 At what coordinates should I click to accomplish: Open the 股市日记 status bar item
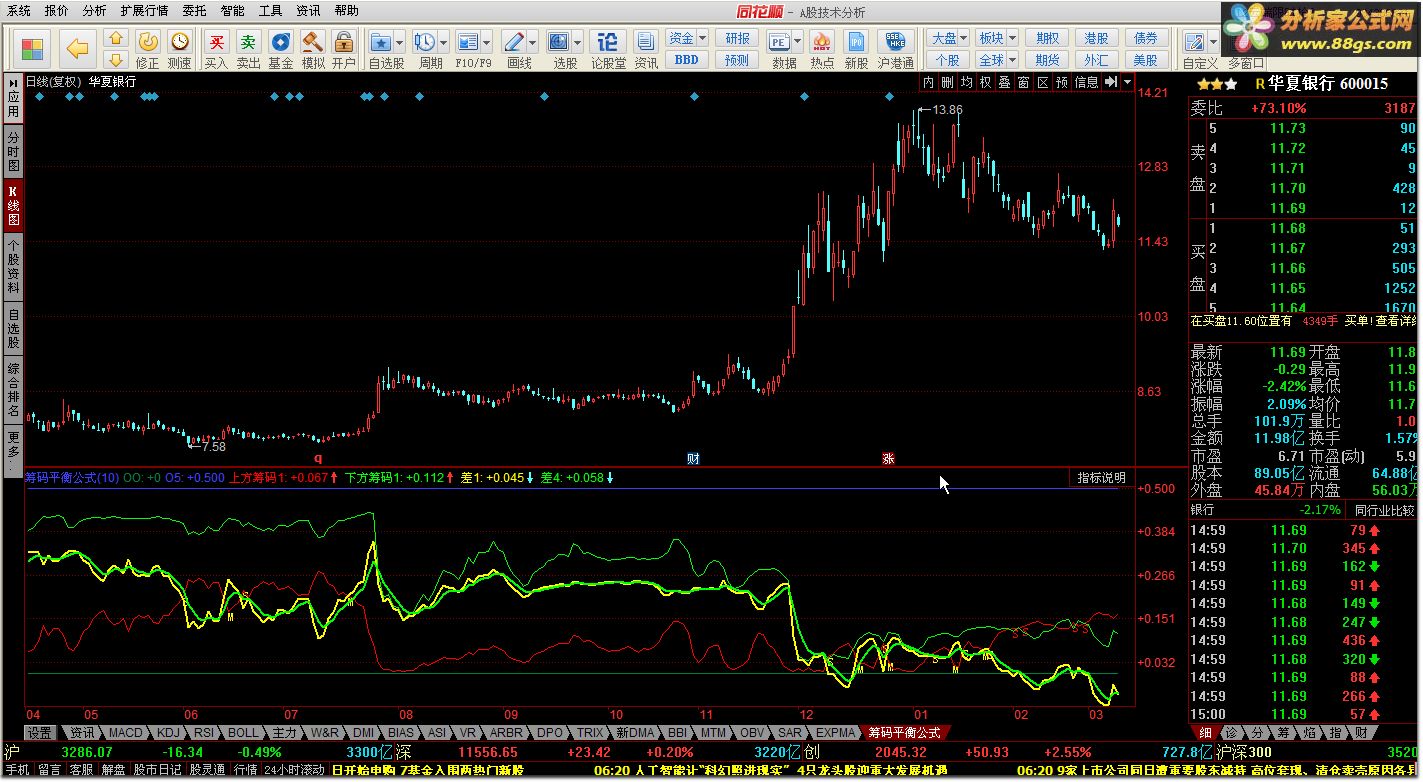[158, 770]
